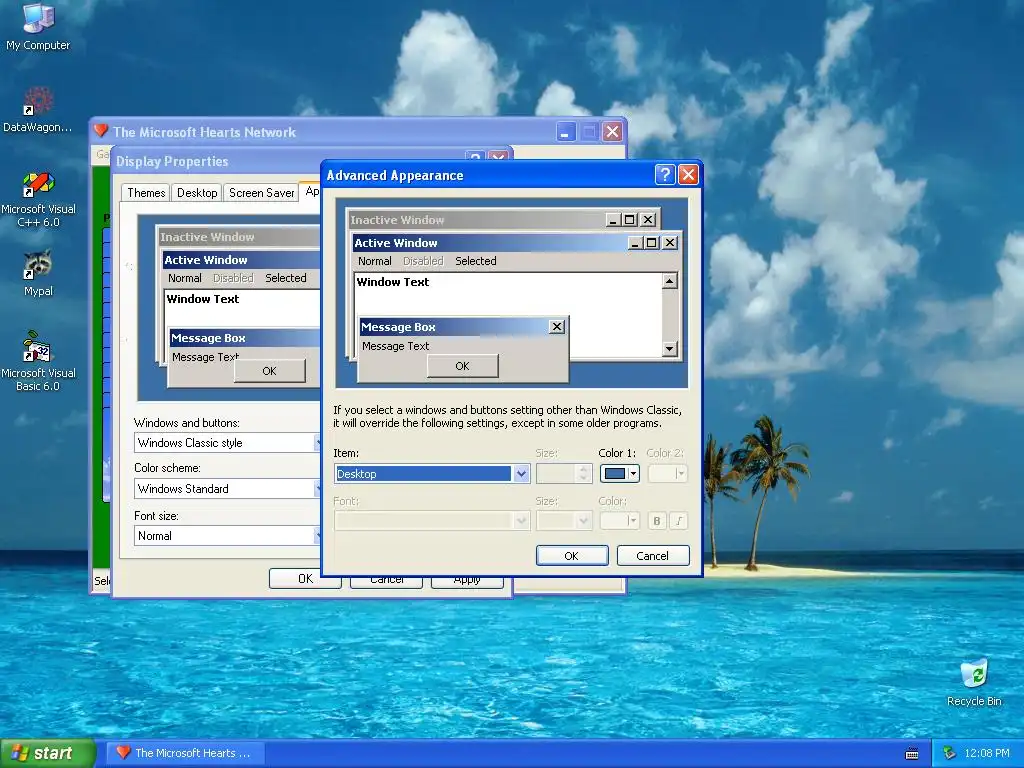1024x768 pixels.
Task: Click Message Box OK in Display Properties preview
Action: pyautogui.click(x=269, y=371)
